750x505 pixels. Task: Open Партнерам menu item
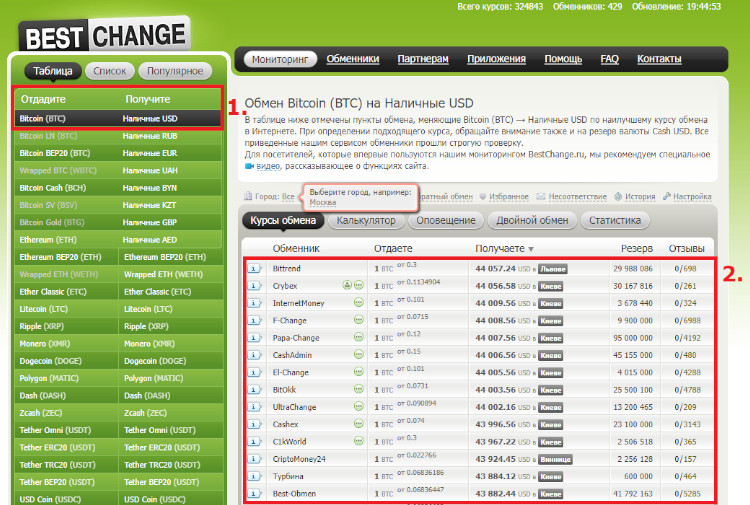pyautogui.click(x=423, y=59)
